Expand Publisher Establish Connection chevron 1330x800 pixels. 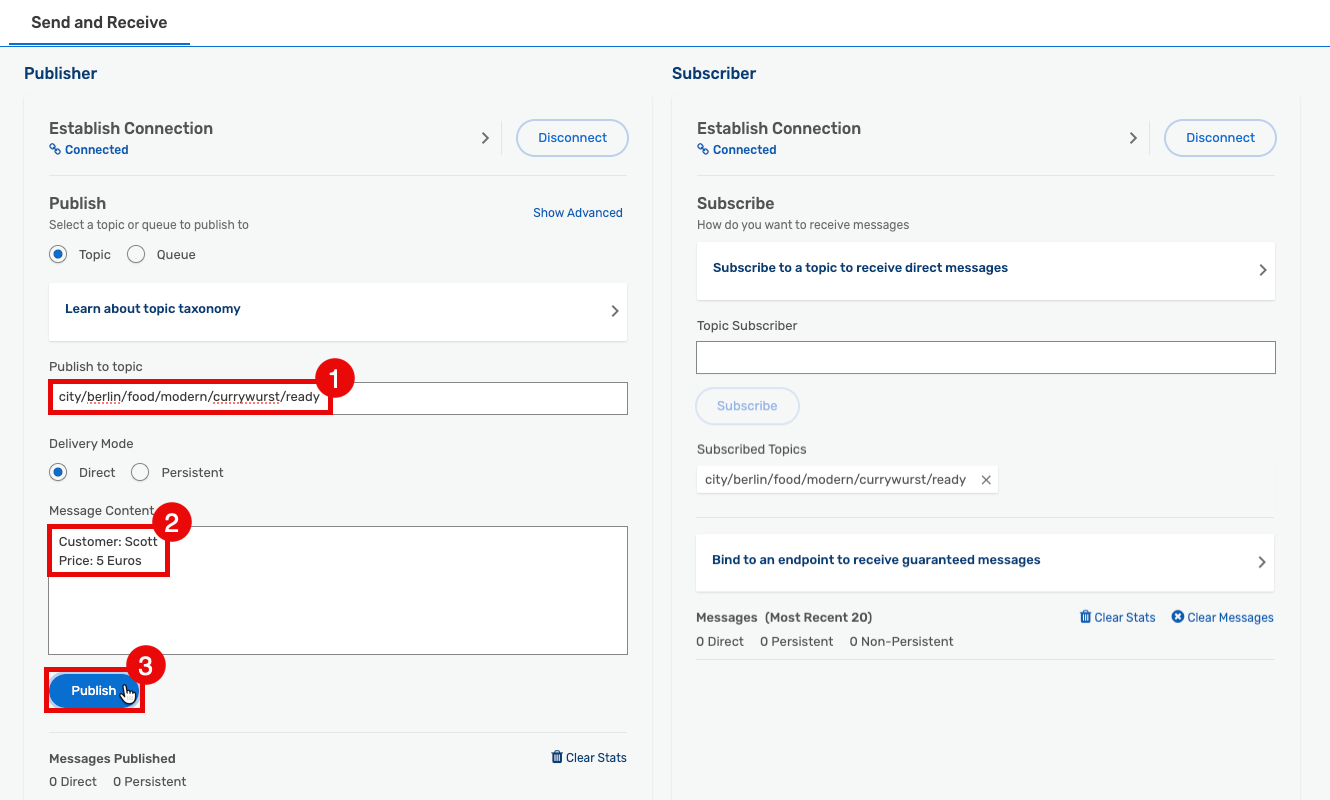point(485,138)
